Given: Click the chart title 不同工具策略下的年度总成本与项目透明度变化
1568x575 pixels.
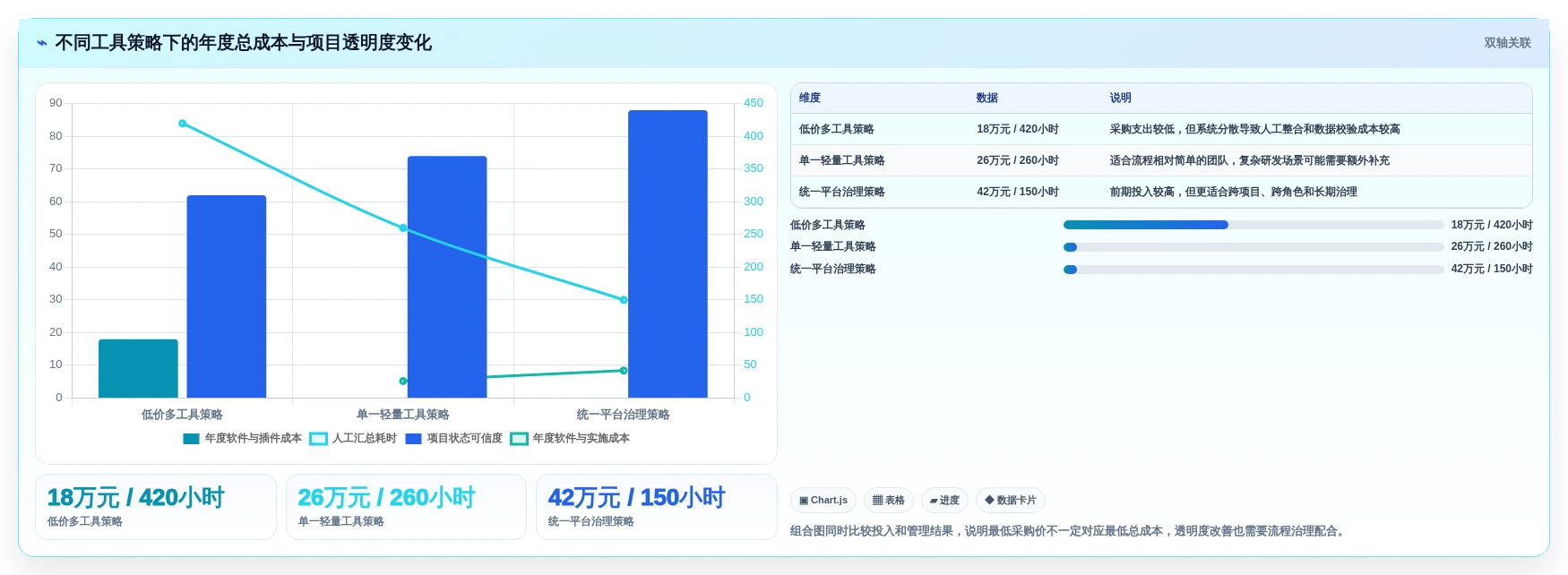Looking at the screenshot, I should [x=244, y=43].
